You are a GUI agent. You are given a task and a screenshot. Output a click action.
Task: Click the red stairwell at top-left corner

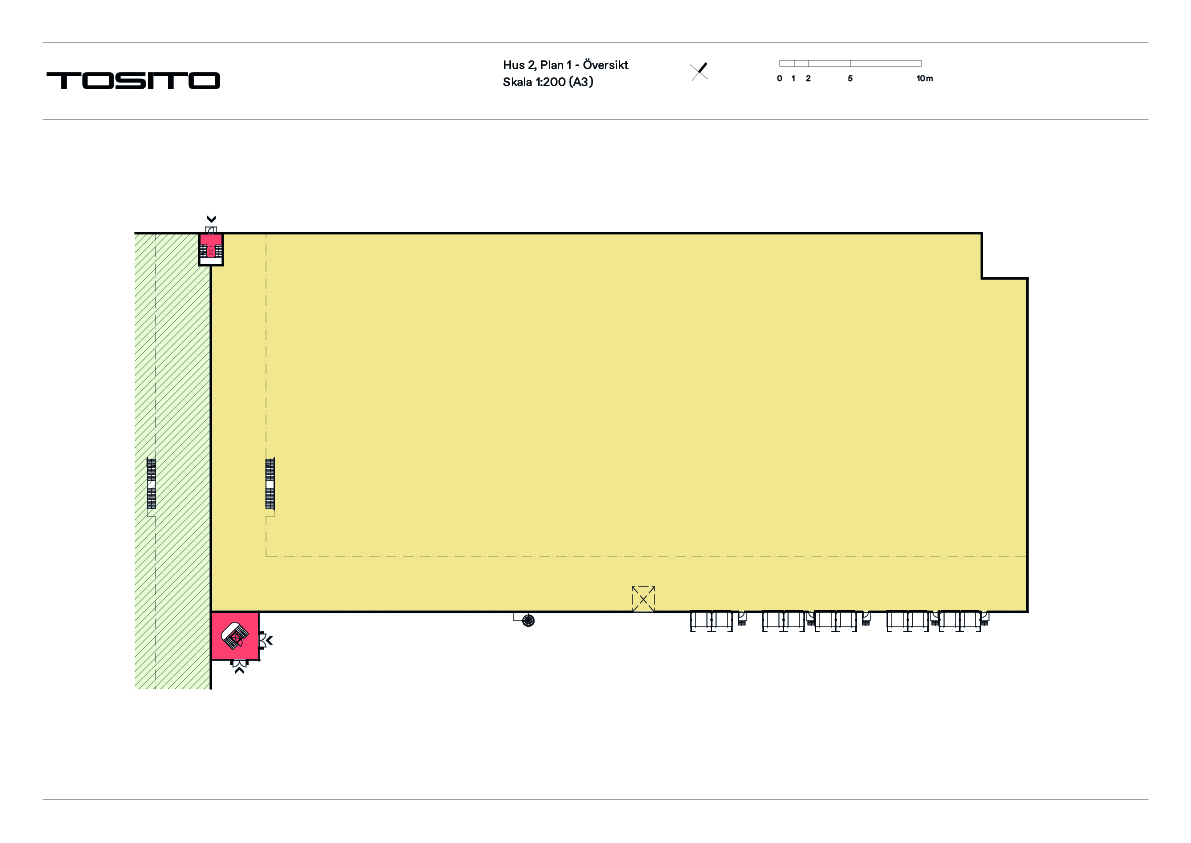point(211,249)
